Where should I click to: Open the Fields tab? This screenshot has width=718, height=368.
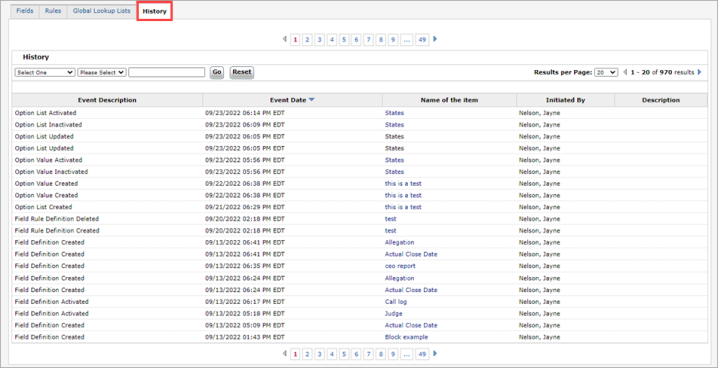[x=25, y=11]
